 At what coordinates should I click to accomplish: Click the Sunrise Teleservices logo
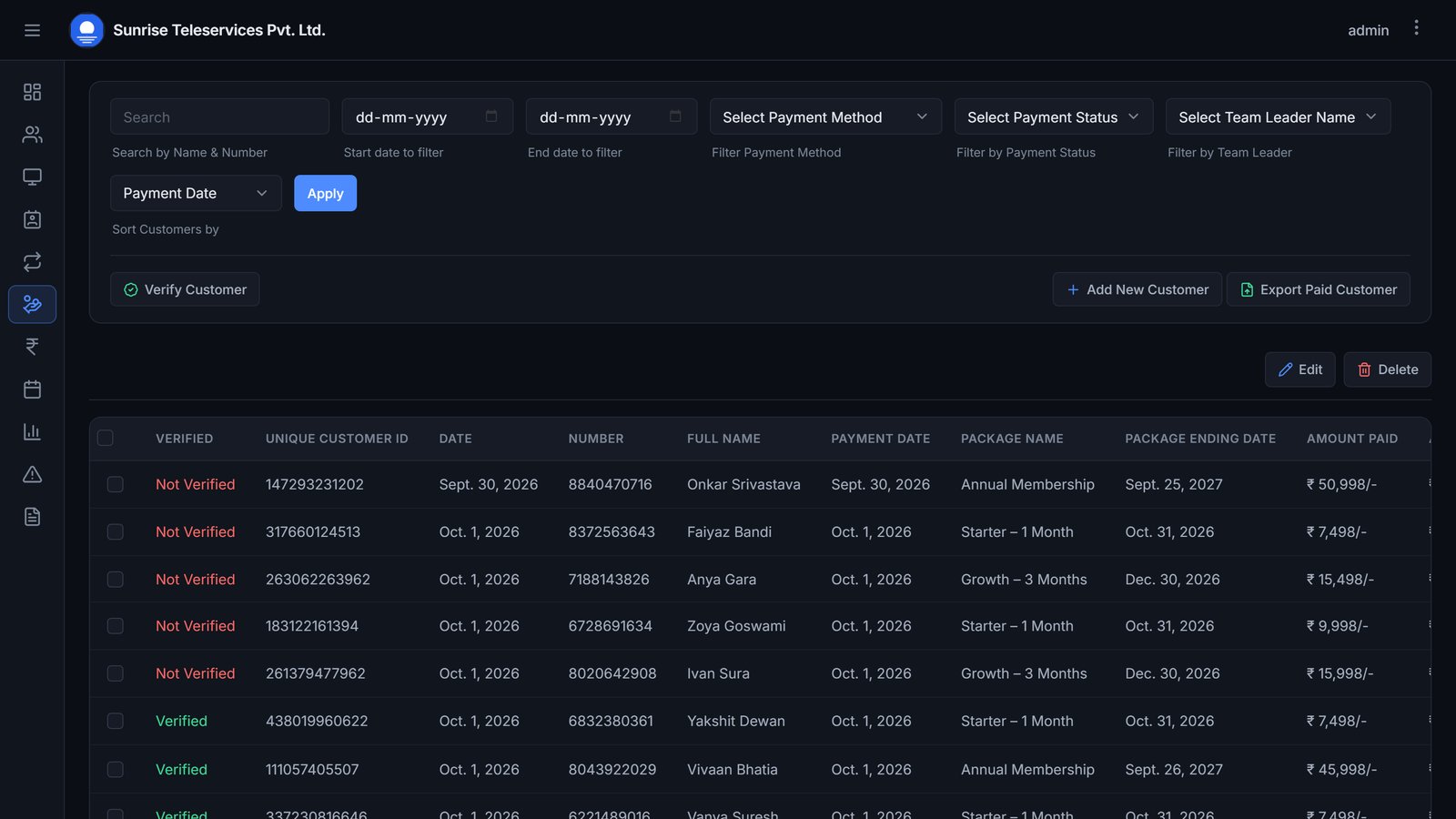coord(86,30)
